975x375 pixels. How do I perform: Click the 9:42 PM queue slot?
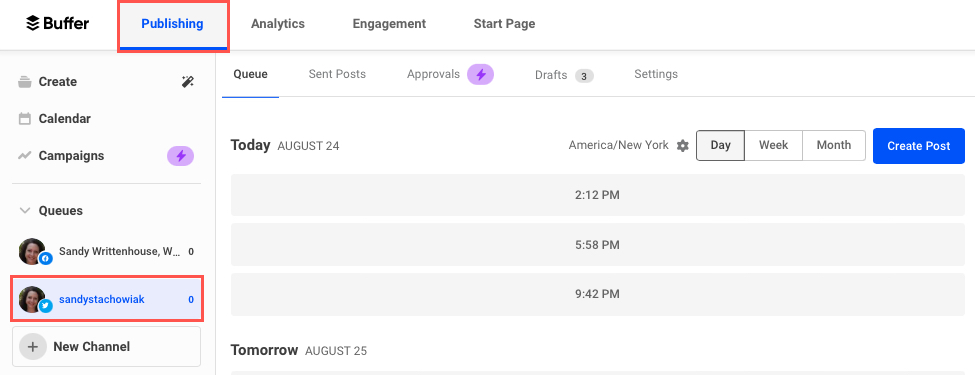(x=598, y=294)
